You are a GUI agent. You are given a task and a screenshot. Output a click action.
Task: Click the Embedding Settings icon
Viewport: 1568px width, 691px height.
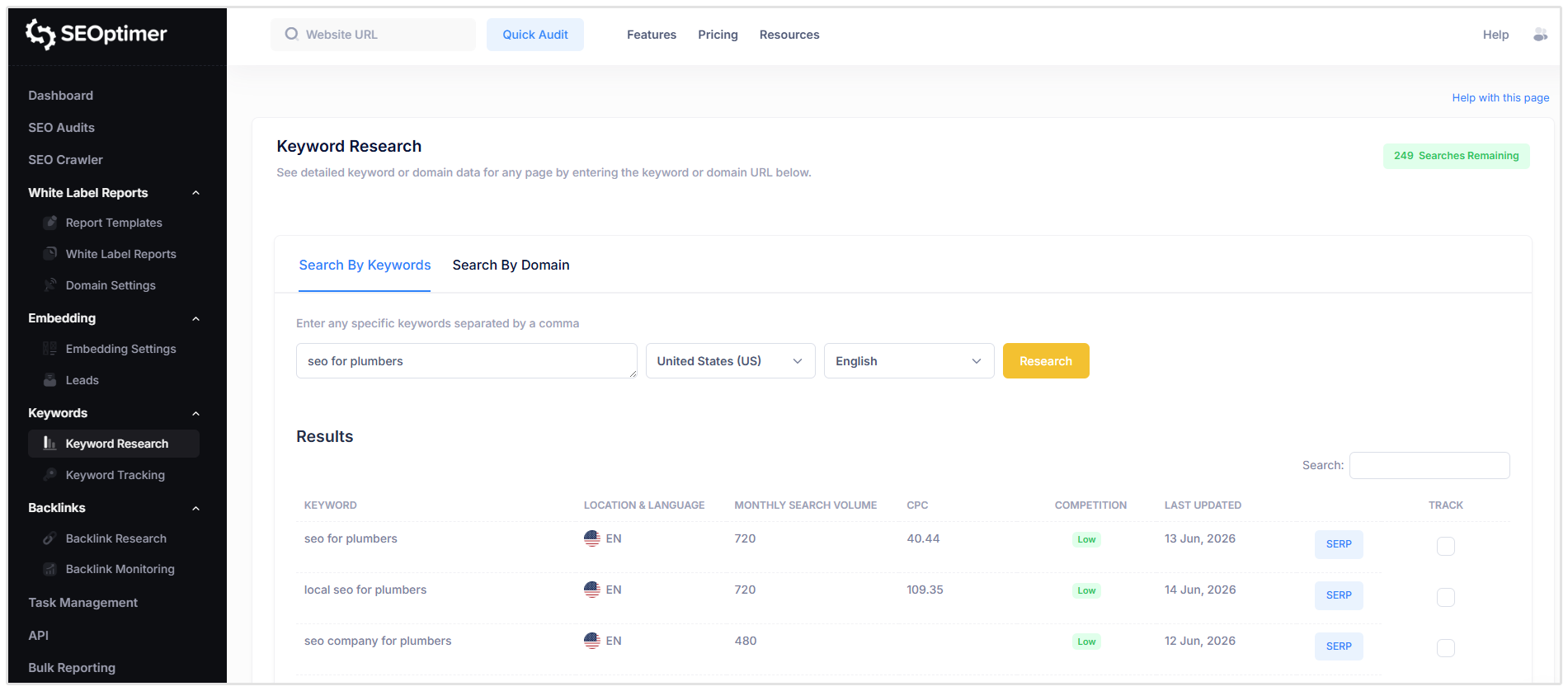point(50,349)
